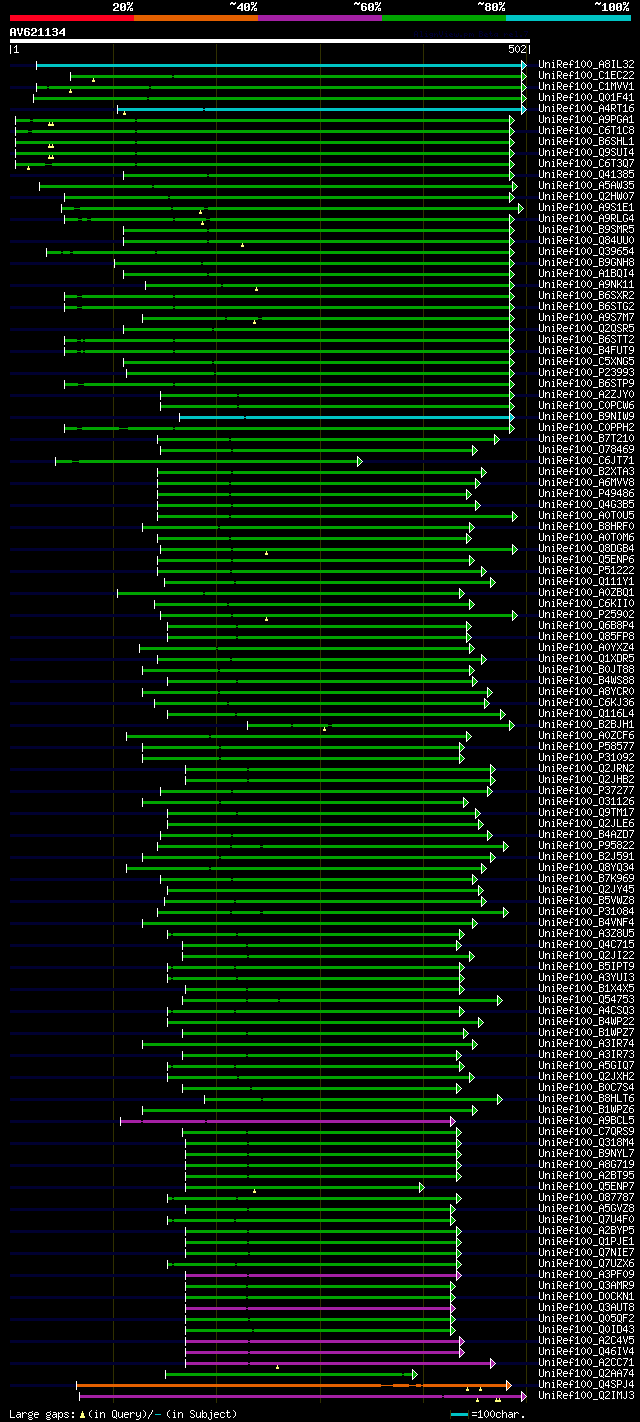Select the UniRef100_A3IR74 label
The height and width of the screenshot is (1422, 640).
click(x=586, y=1044)
